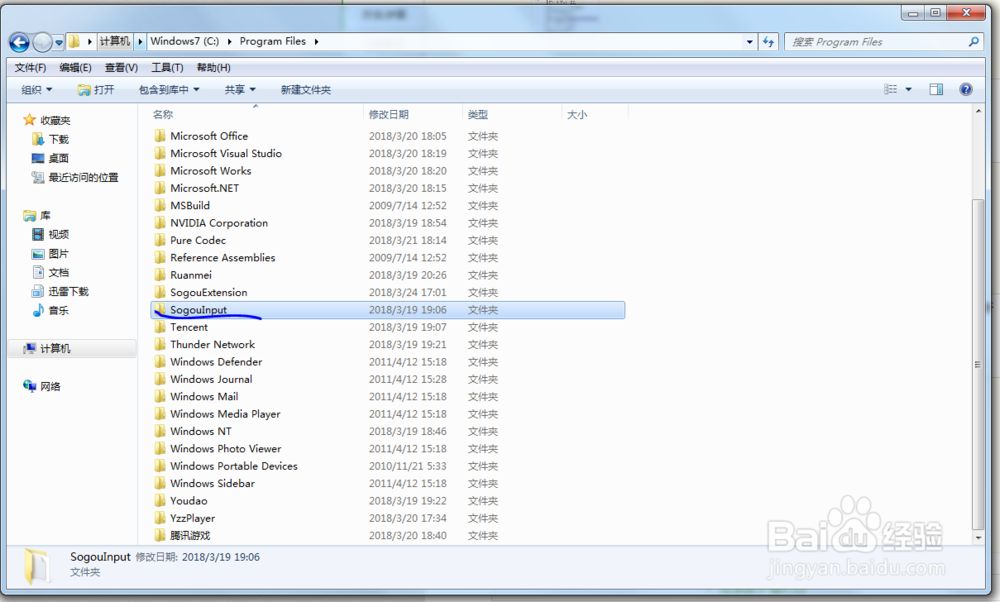The height and width of the screenshot is (602, 1000).
Task: Open 视频 library
Action: pyautogui.click(x=58, y=235)
